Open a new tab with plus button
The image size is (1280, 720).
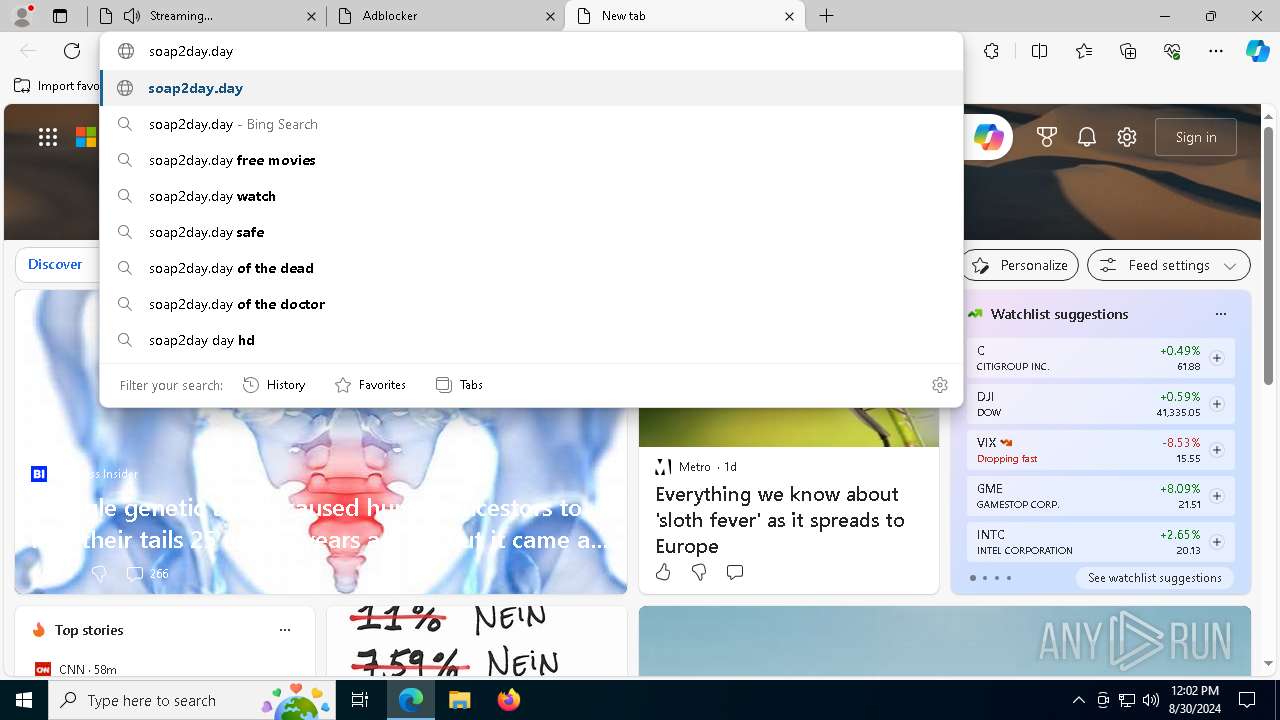(826, 16)
